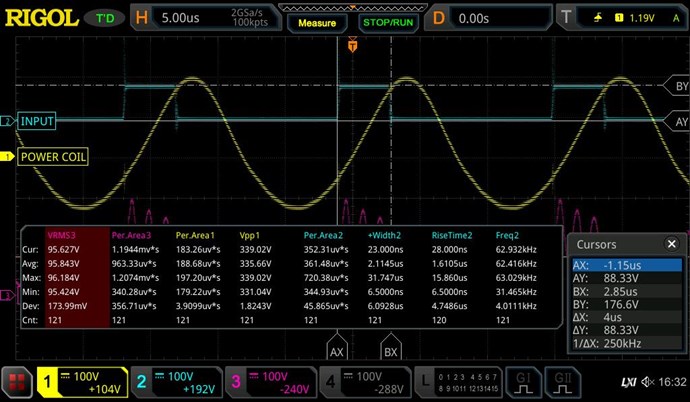Screen dimensions: 690x402
Task: Click the Cursors panel title
Action: click(596, 244)
